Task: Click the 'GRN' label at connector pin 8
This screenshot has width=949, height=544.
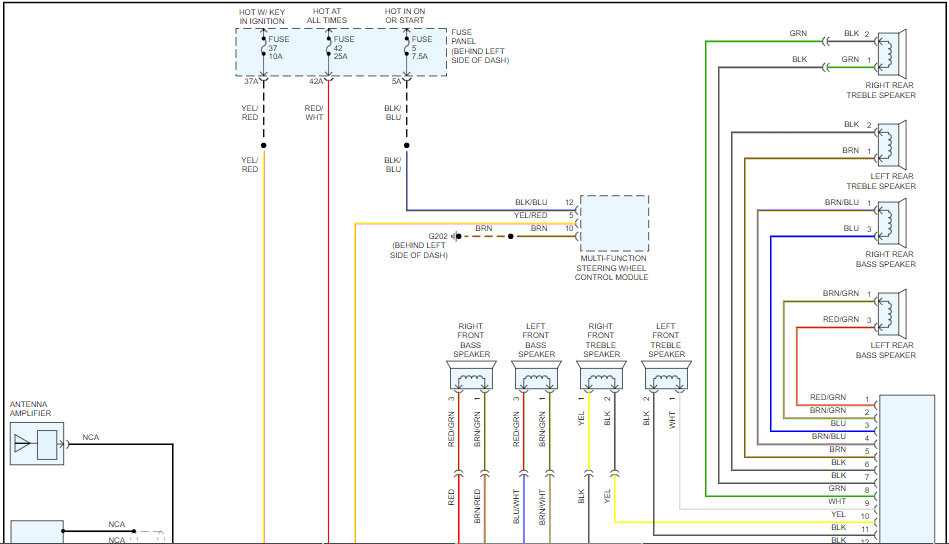Action: [837, 488]
